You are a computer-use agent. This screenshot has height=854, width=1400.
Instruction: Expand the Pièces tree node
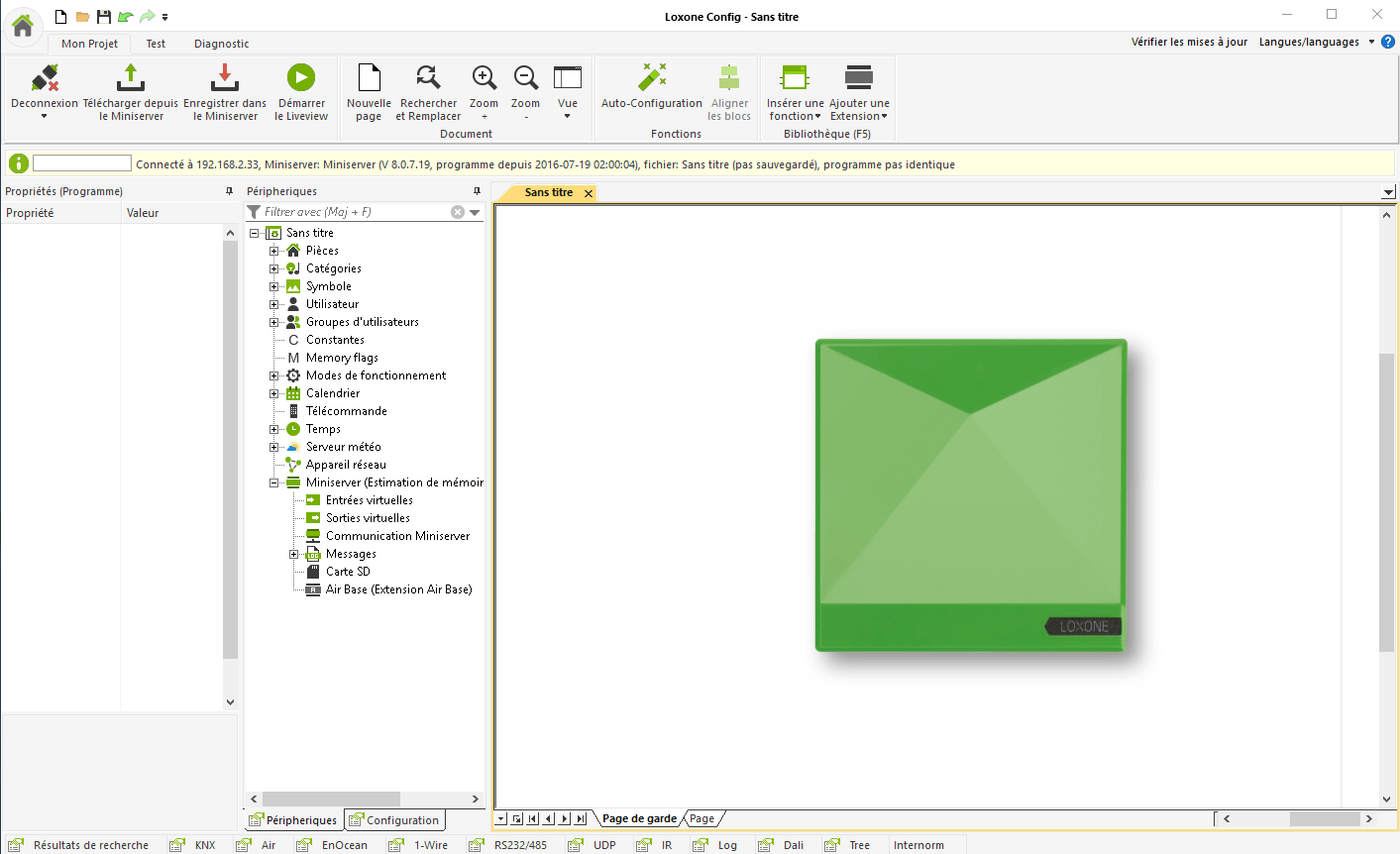274,251
